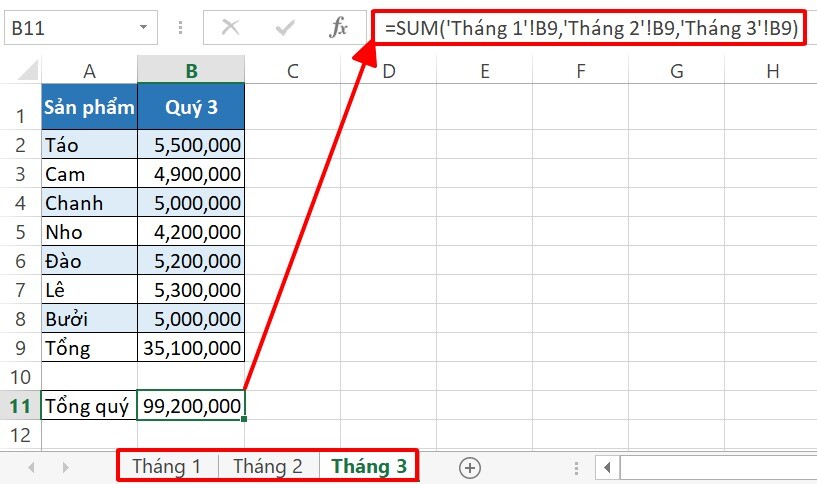Select row 8 header
This screenshot has width=817, height=484.
(20, 318)
